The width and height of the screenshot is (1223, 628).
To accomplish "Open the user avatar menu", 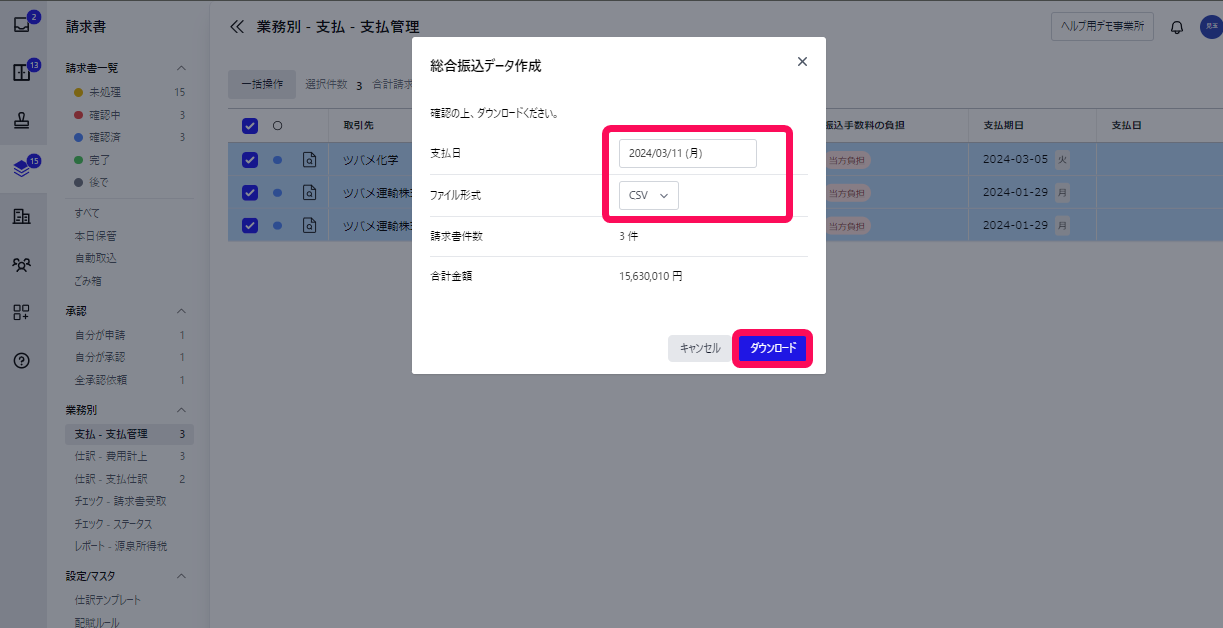I will (x=1211, y=27).
